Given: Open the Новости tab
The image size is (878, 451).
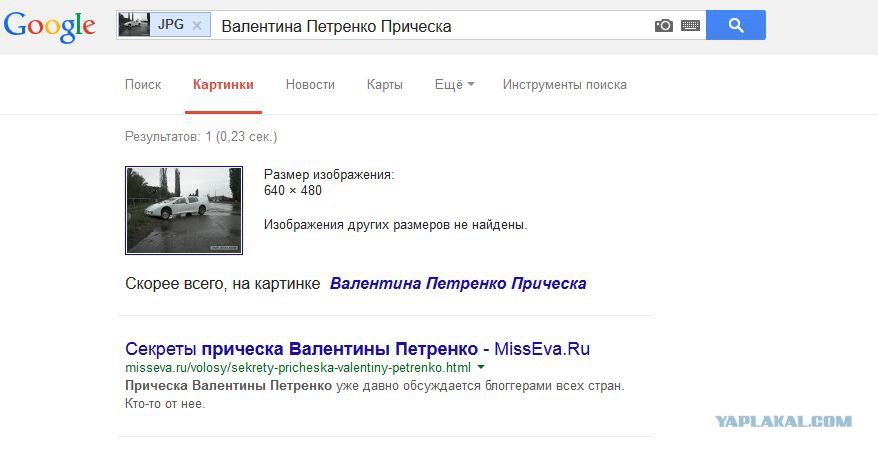Looking at the screenshot, I should pyautogui.click(x=310, y=85).
